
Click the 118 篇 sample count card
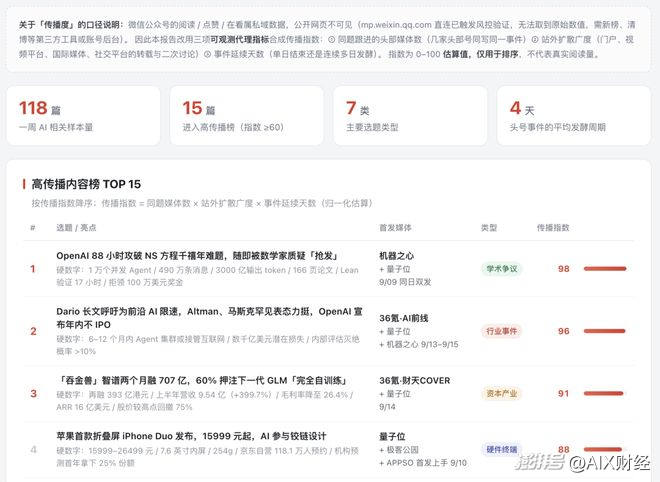(83, 115)
